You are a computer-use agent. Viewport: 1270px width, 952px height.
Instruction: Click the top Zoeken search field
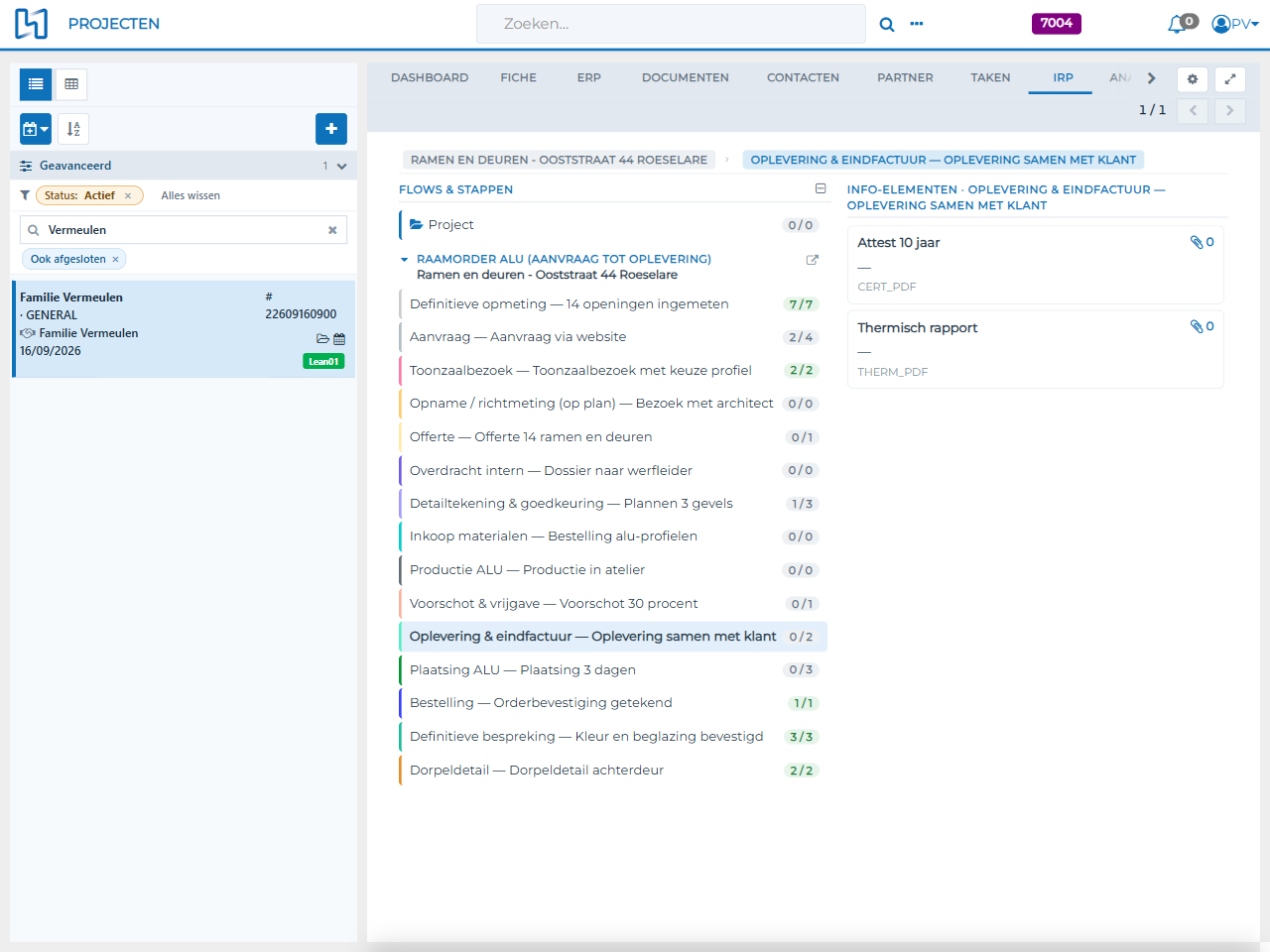point(671,24)
